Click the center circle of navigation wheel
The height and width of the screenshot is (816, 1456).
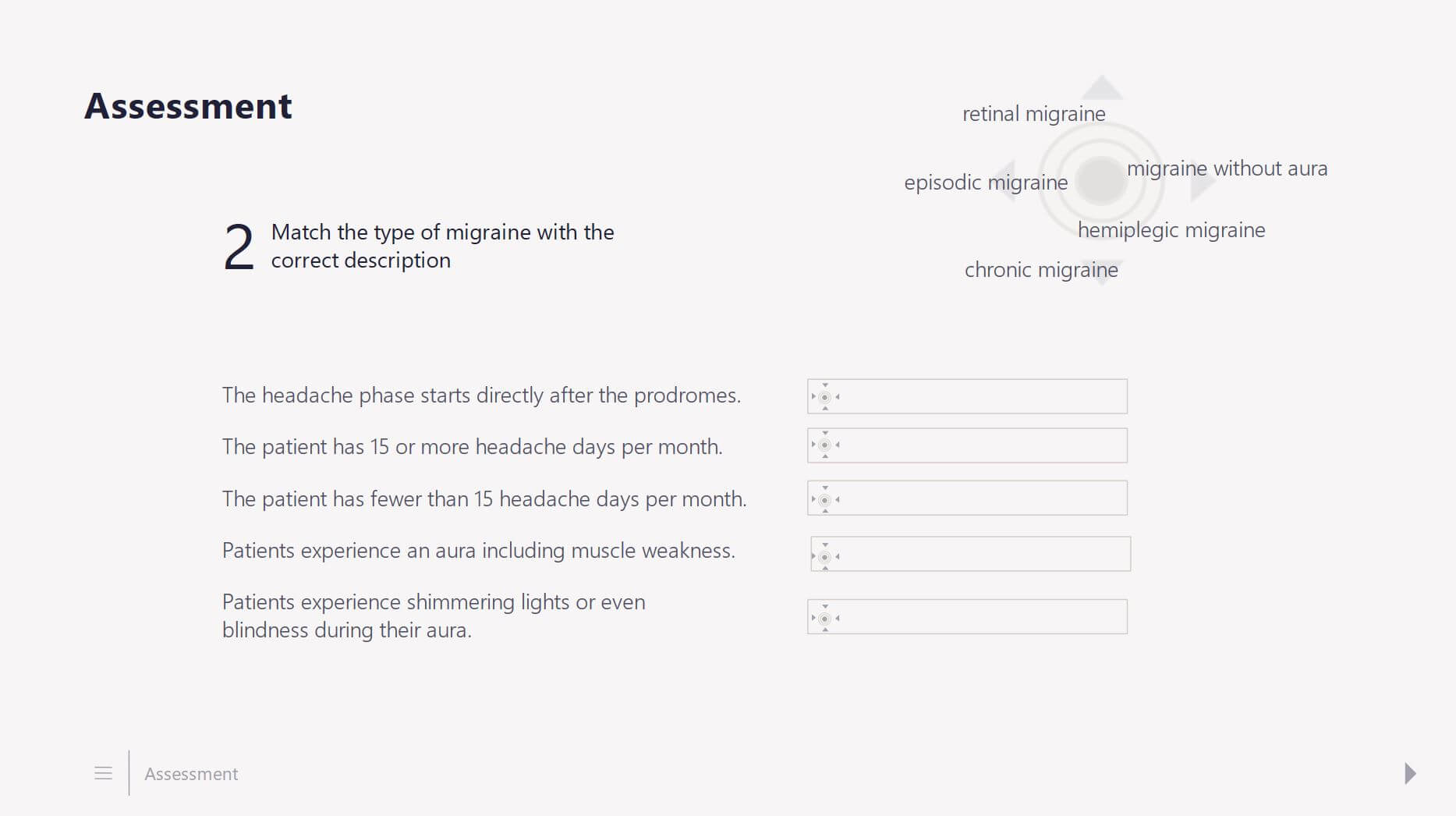point(1101,180)
